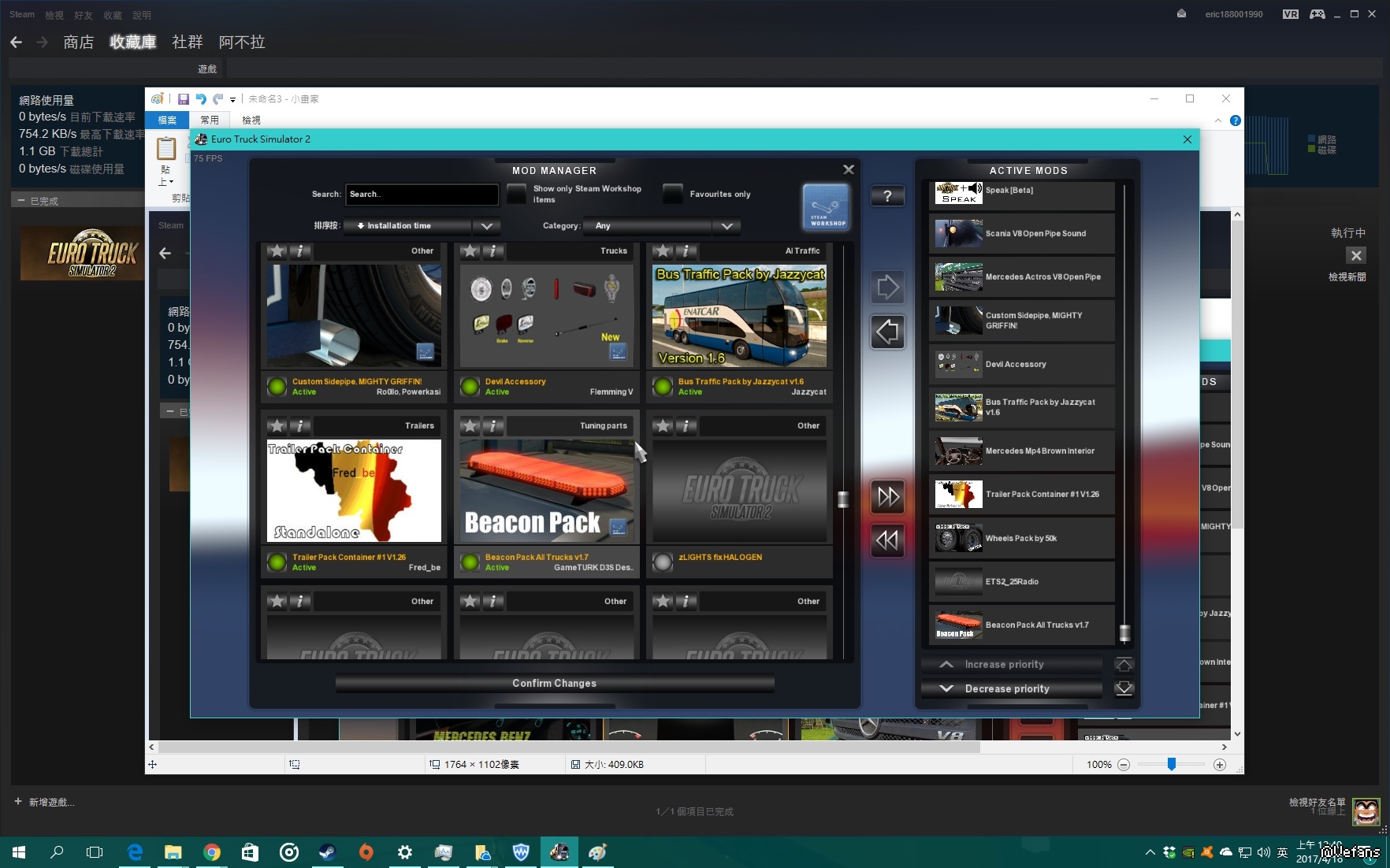Show info for Beacon Pack mod
Screen dimensions: 1390x868
pos(493,426)
